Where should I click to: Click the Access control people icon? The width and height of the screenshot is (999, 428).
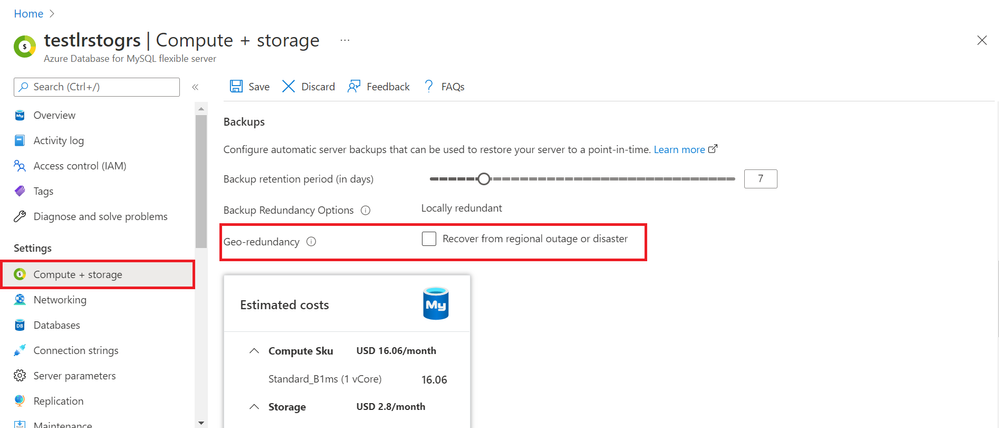(x=20, y=166)
